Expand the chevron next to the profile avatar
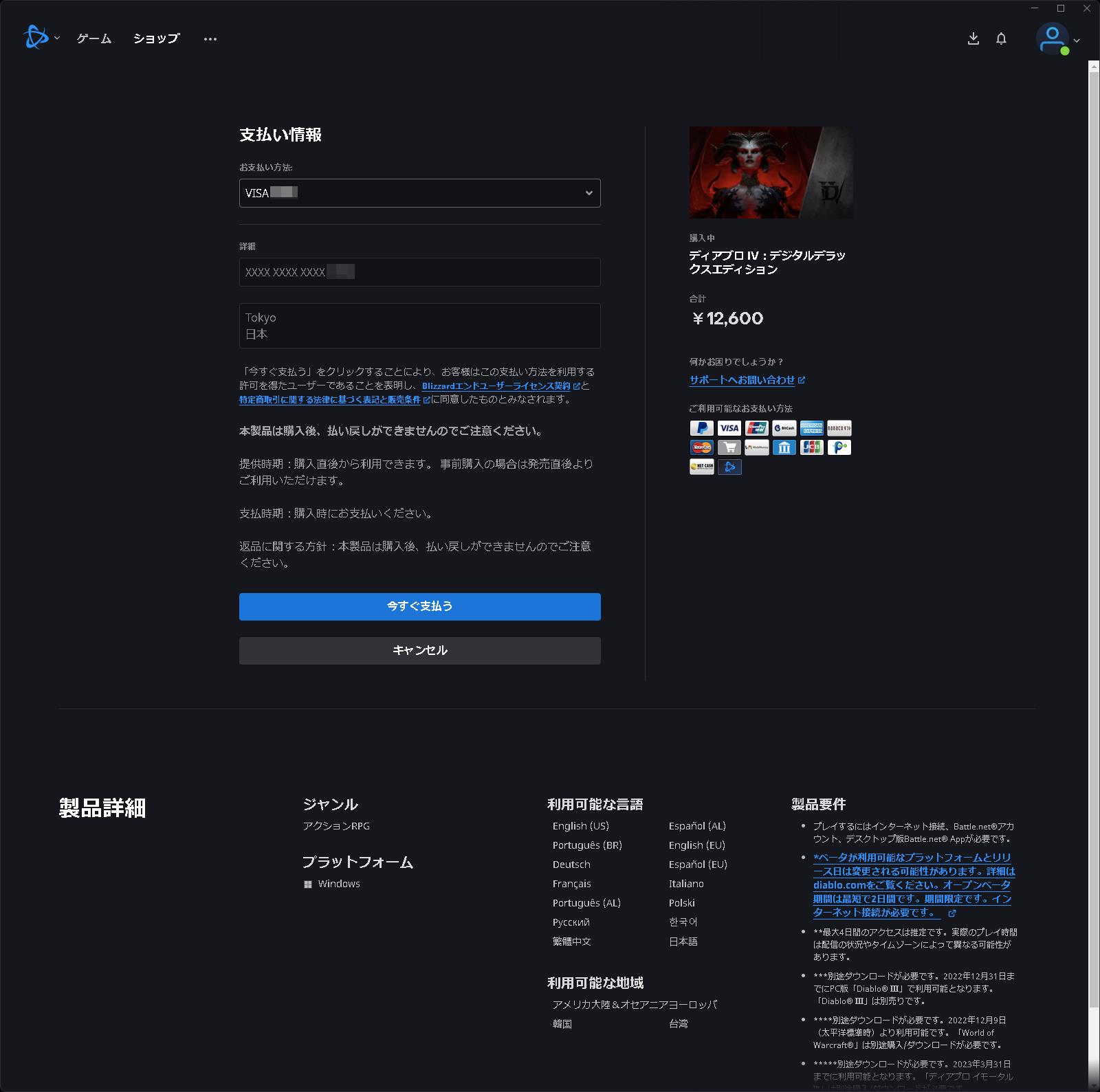The image size is (1100, 1092). click(x=1077, y=41)
